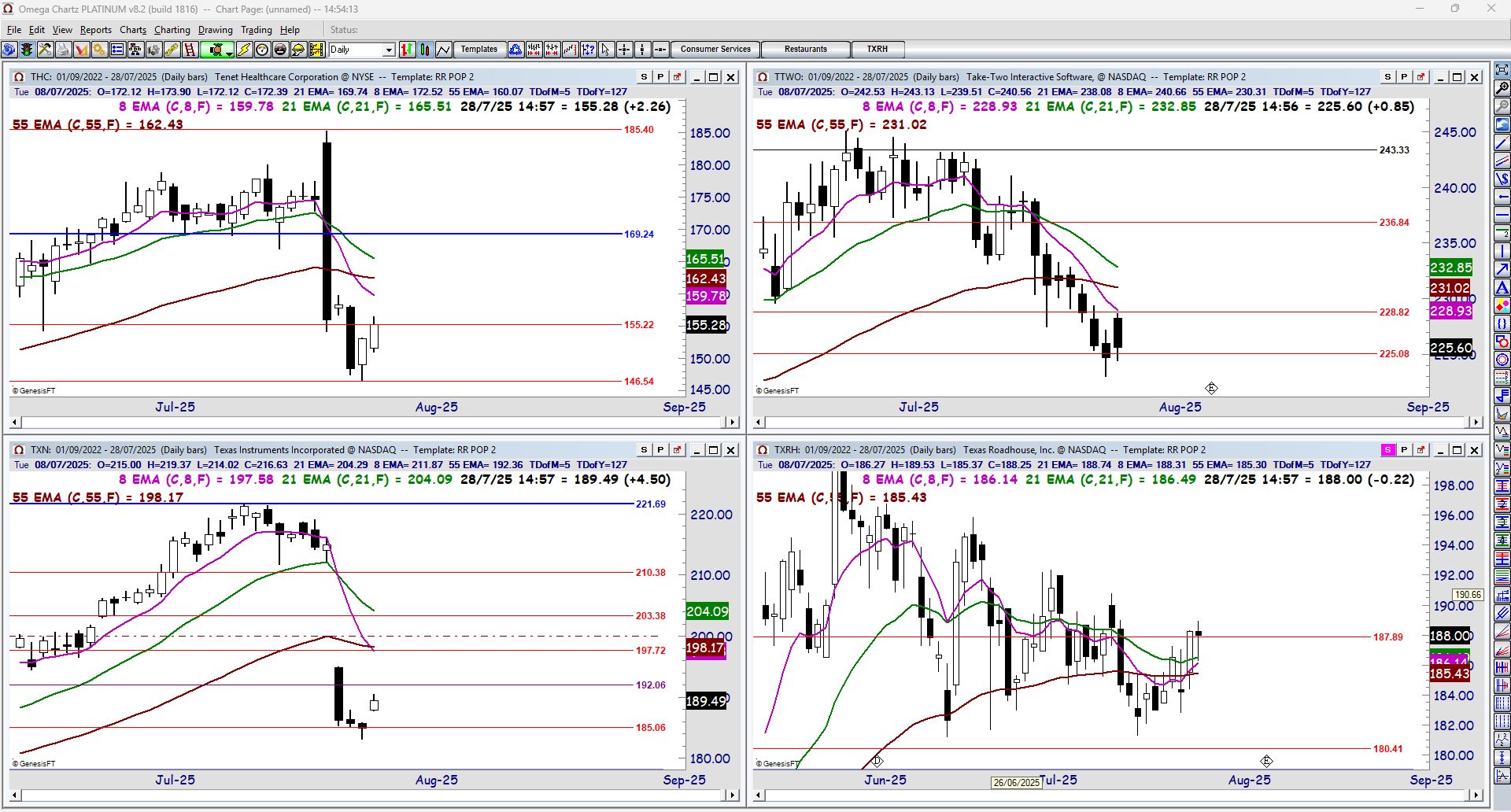
Task: Select the diagonal arrow drawing tool
Action: pos(1502,269)
